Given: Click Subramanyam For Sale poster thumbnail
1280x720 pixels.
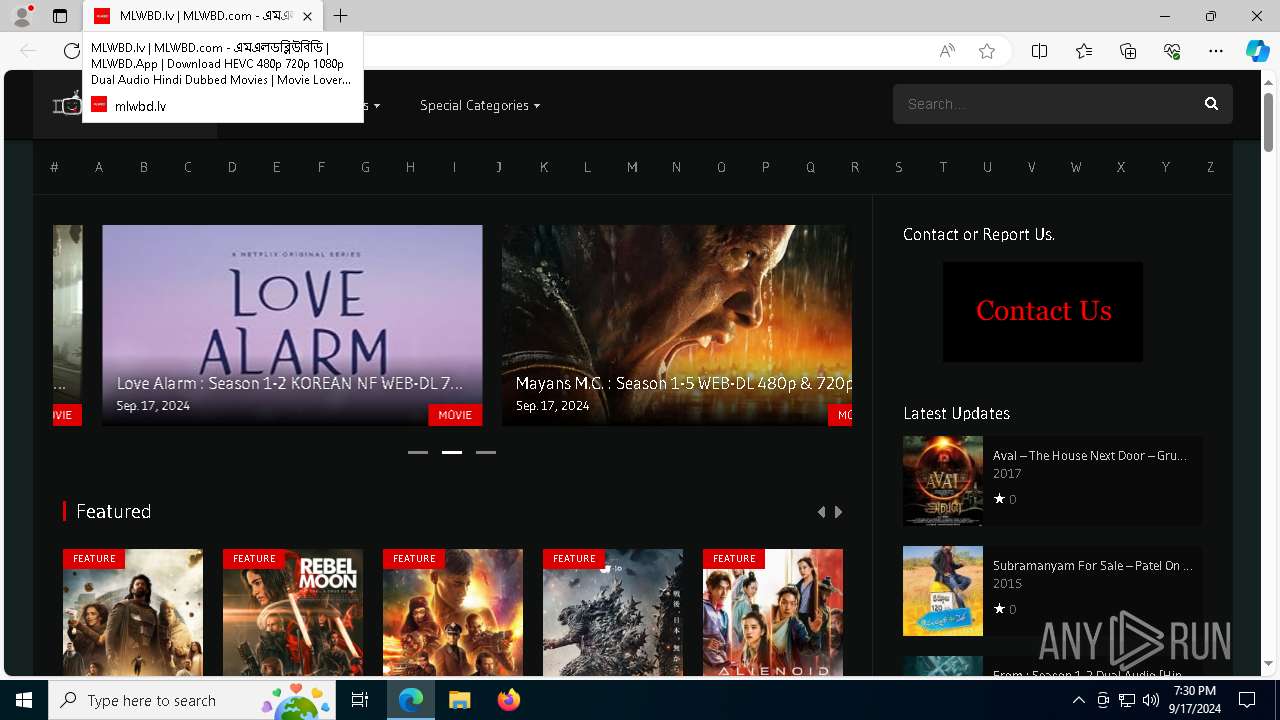Looking at the screenshot, I should pos(943,591).
